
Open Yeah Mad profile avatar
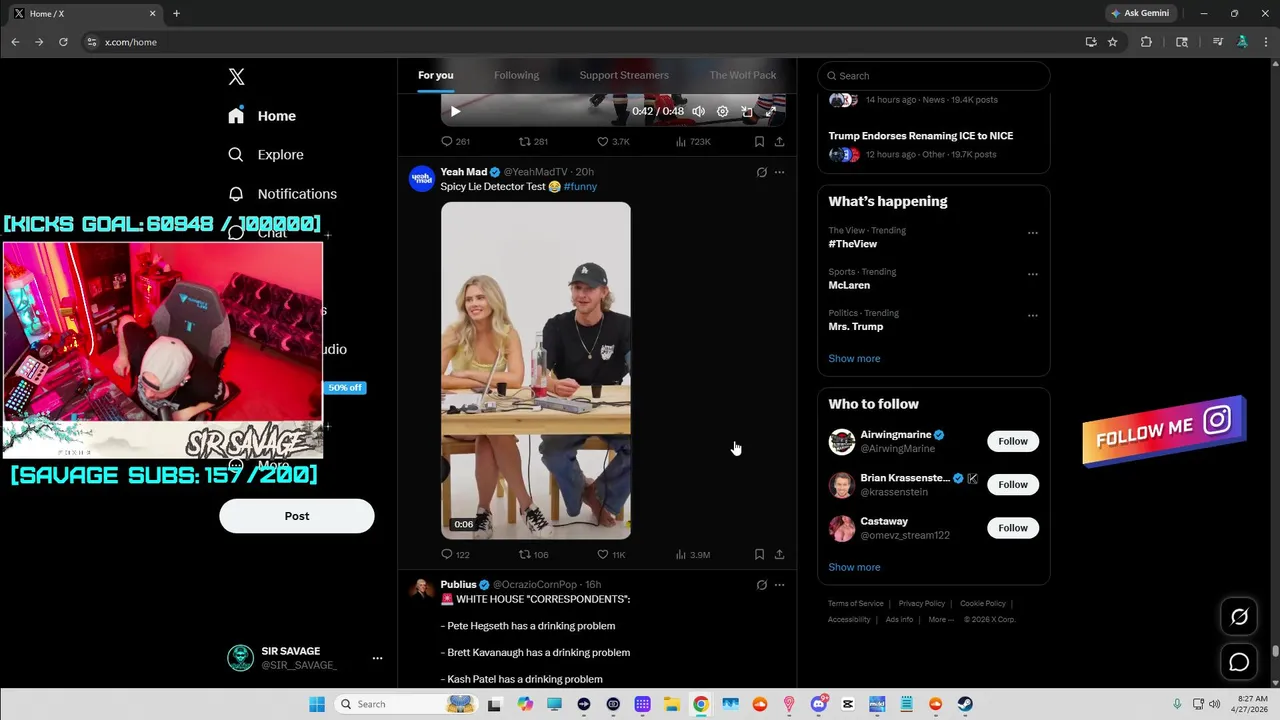click(422, 178)
